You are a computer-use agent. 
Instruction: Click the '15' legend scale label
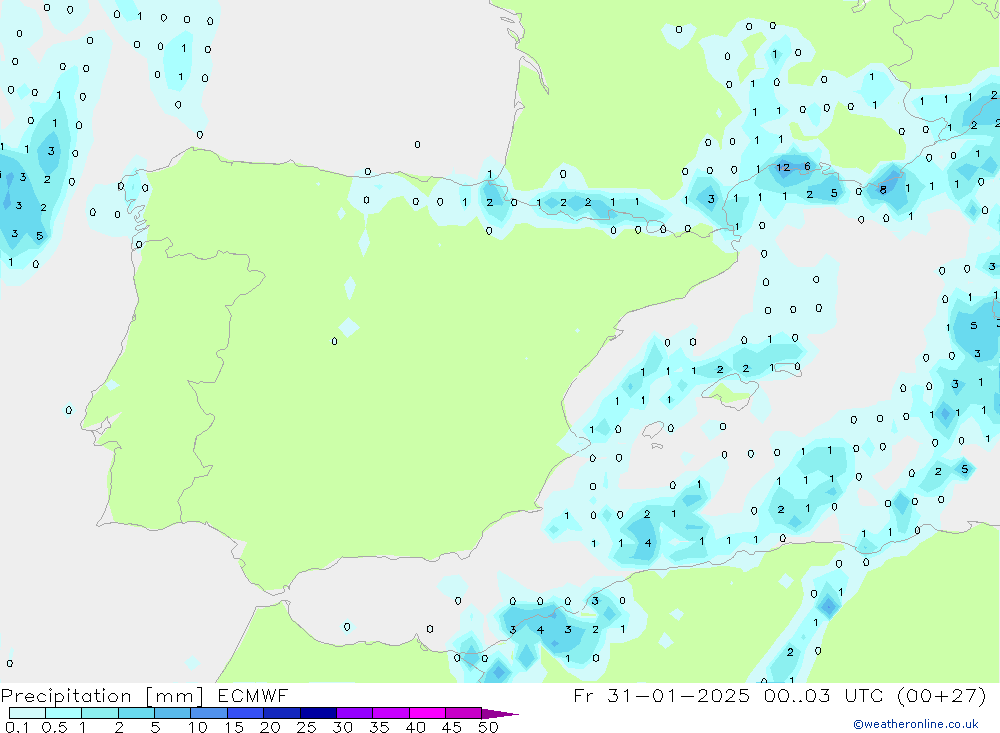tap(234, 727)
